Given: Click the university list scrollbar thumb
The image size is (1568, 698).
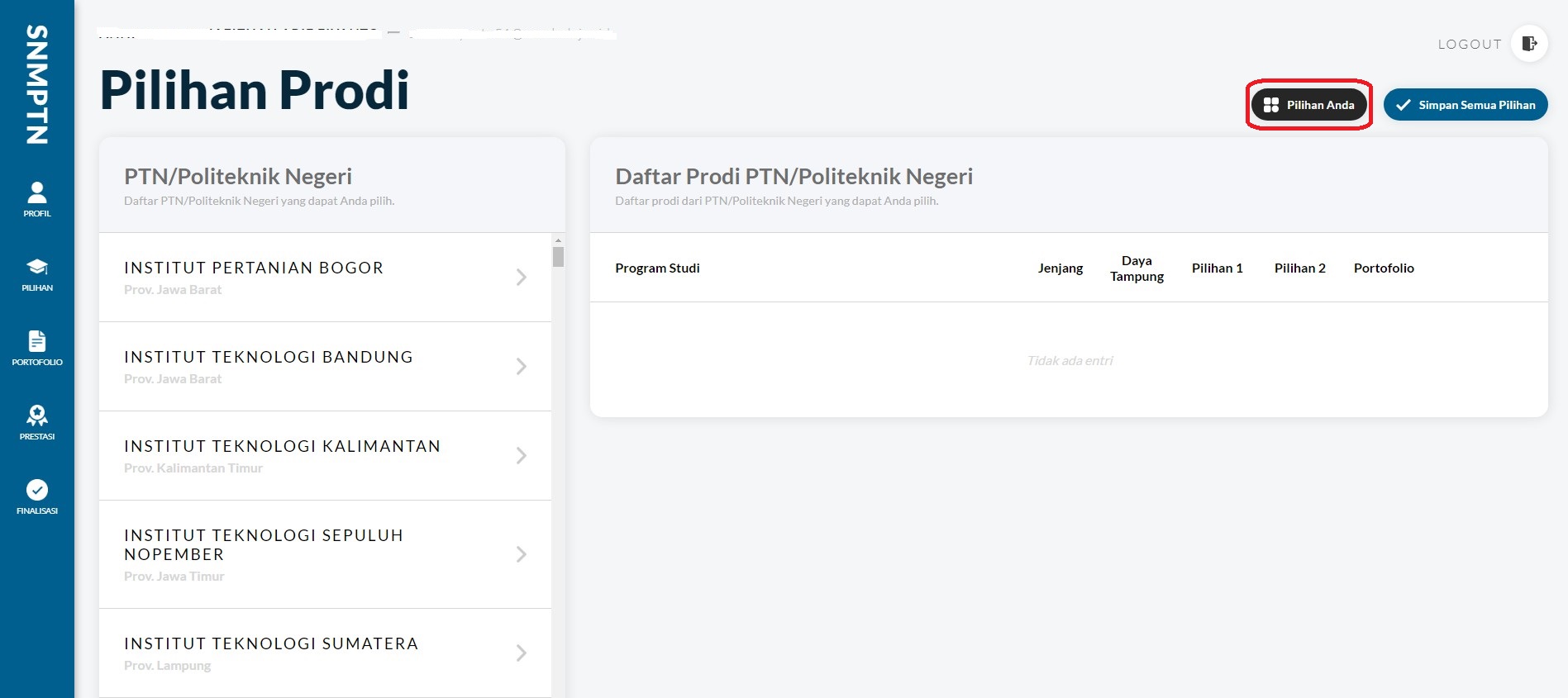Looking at the screenshot, I should [558, 257].
